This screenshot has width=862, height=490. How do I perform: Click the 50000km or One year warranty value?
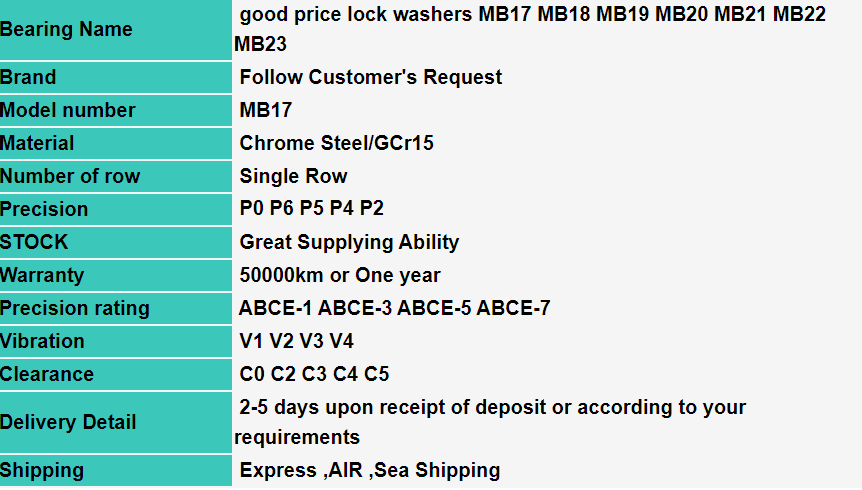(340, 275)
